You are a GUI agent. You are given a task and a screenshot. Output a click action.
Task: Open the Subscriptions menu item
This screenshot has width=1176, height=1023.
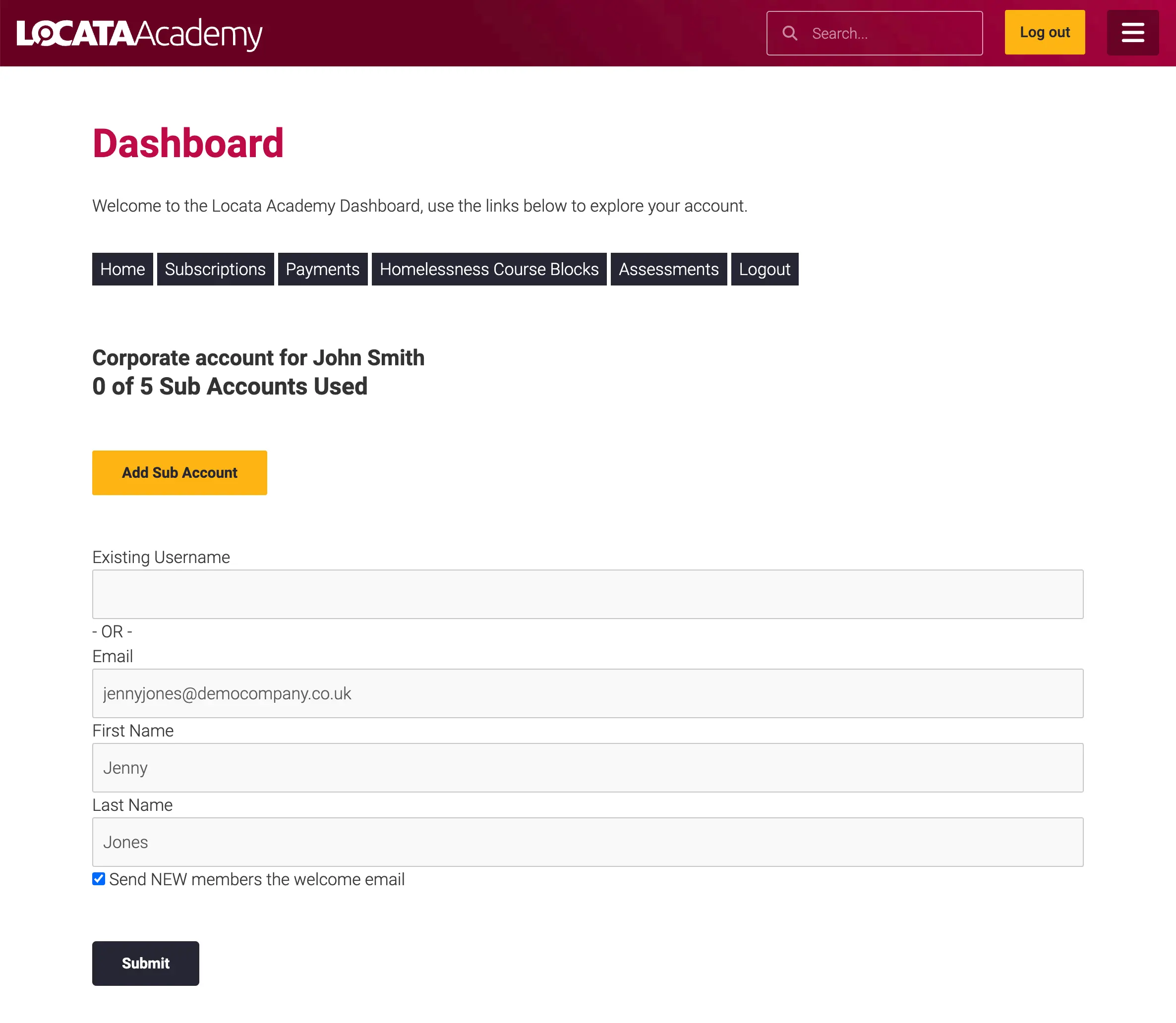click(x=215, y=268)
